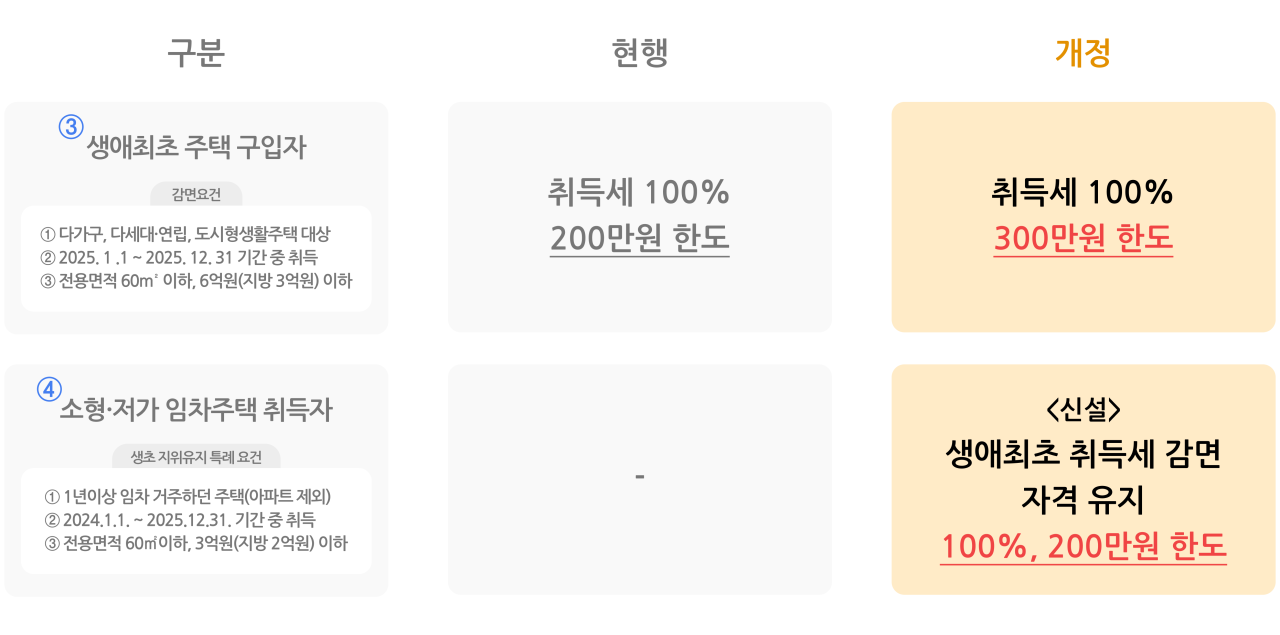This screenshot has height=635, width=1280.
Task: Select the 구분 column header
Action: (196, 53)
